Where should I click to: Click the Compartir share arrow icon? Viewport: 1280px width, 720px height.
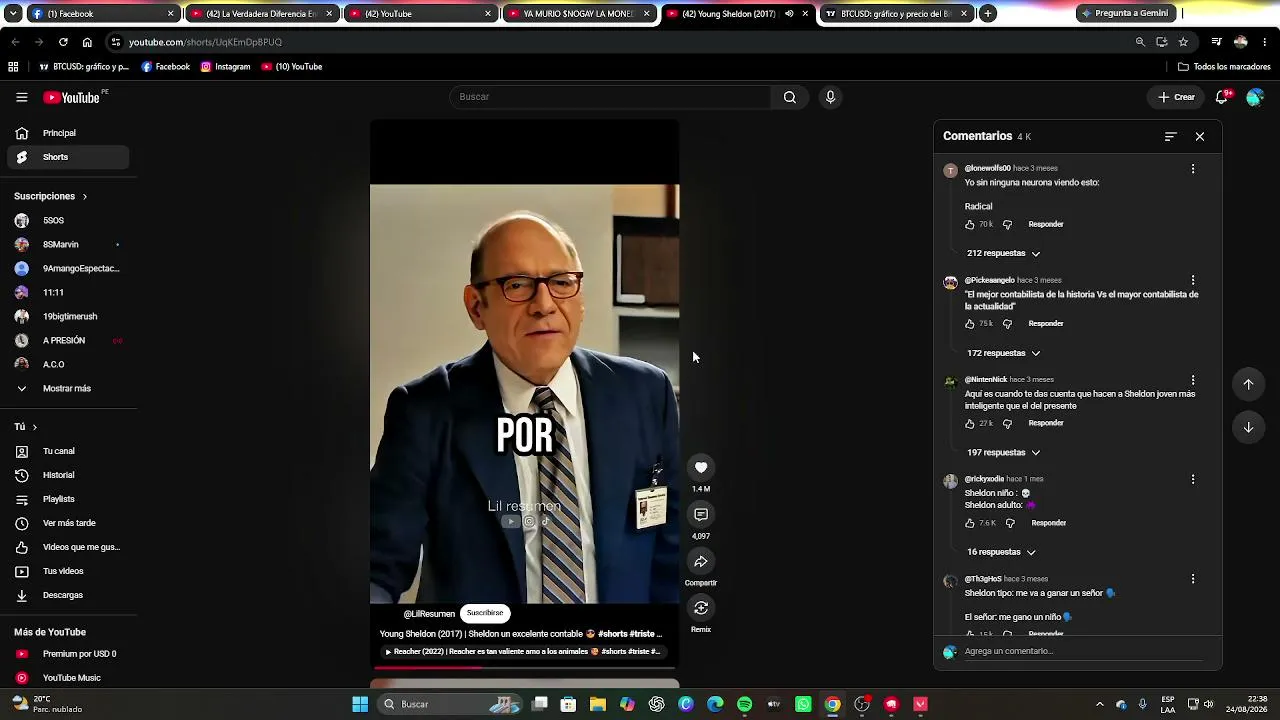click(x=701, y=561)
